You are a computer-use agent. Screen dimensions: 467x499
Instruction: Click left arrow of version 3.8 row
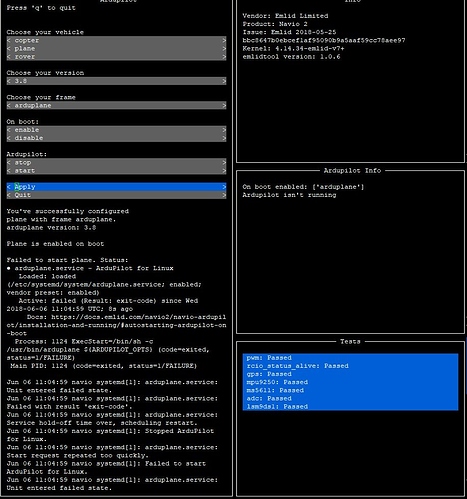pyautogui.click(x=9, y=81)
